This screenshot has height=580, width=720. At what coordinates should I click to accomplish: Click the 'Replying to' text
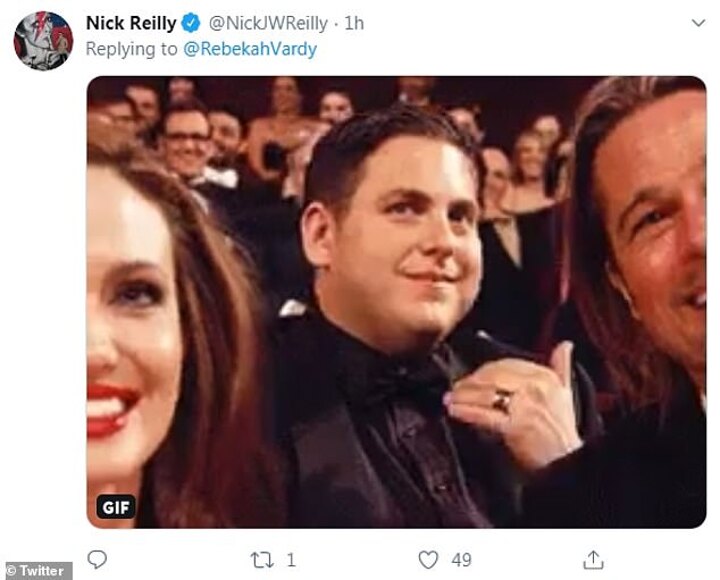pos(130,48)
